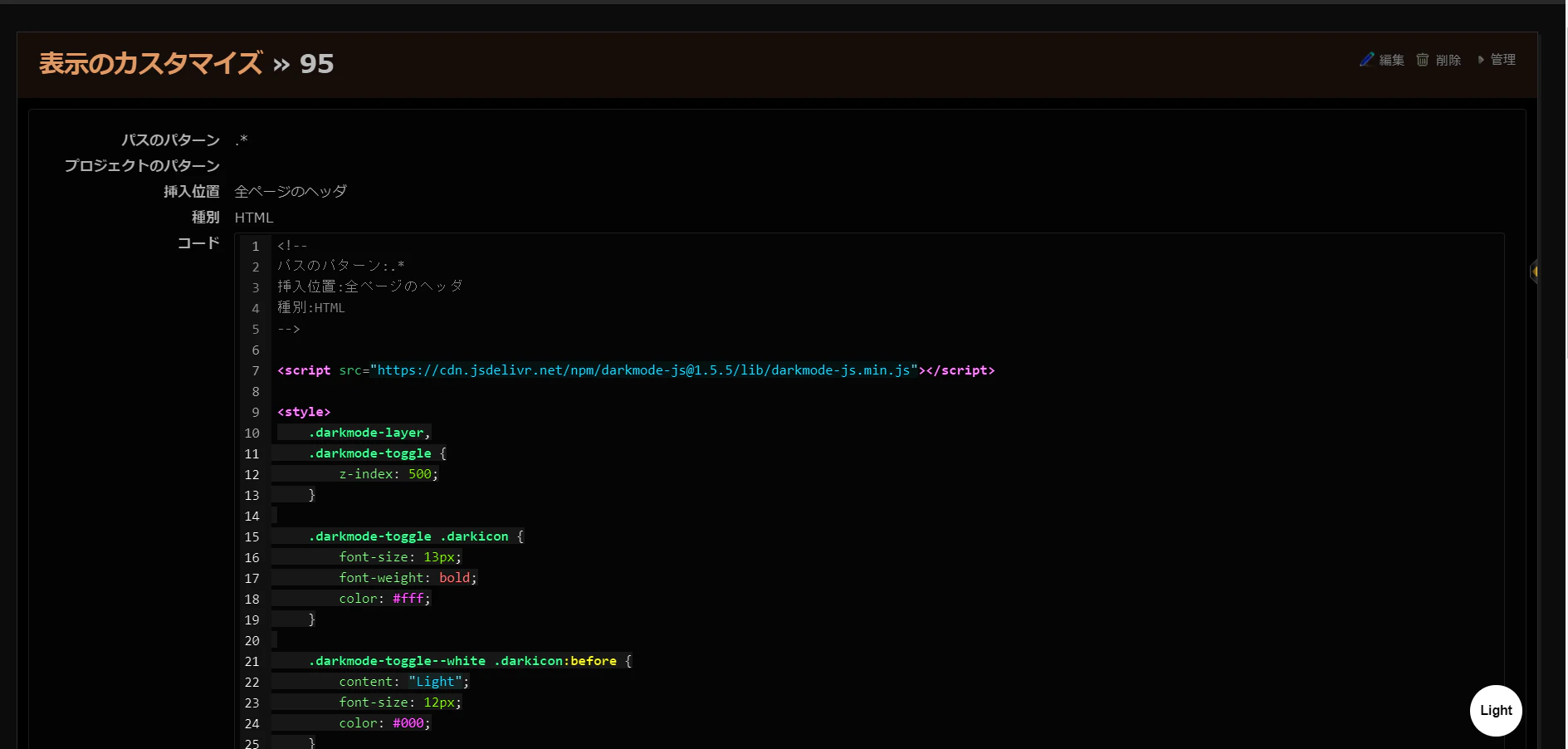
Task: Select the 削除 text link
Action: 1448,60
